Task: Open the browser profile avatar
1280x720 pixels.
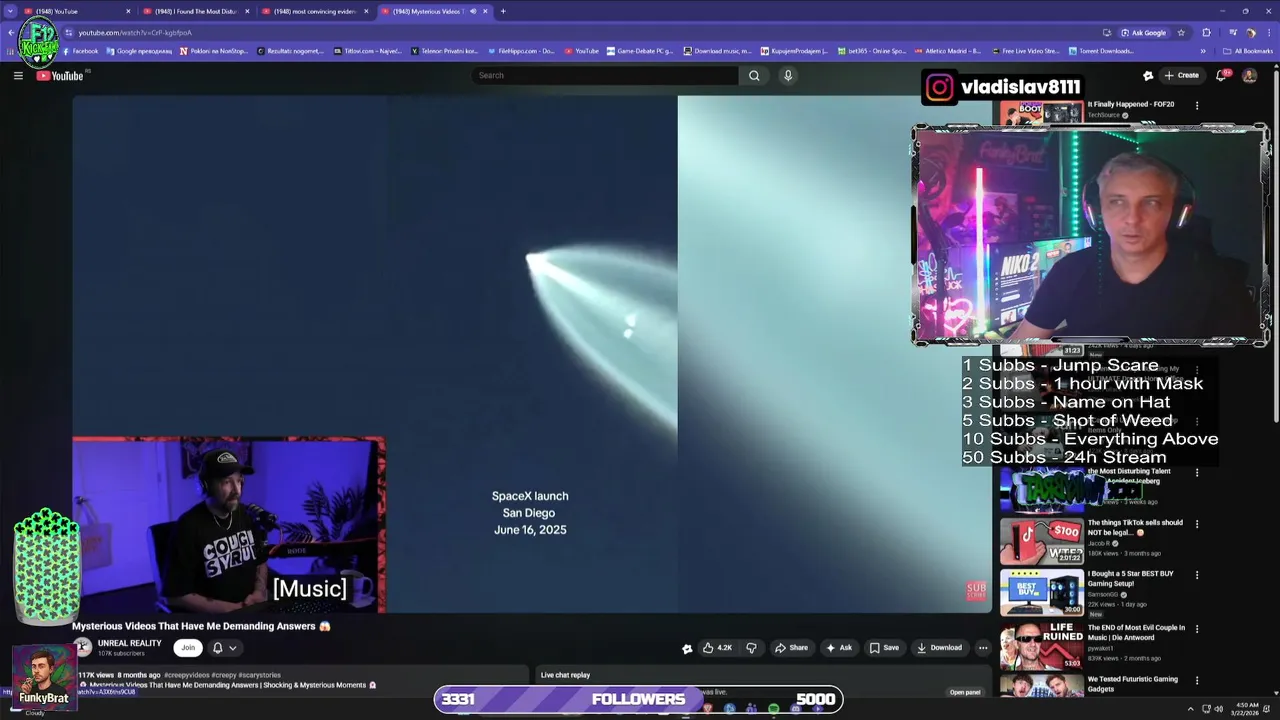Action: pyautogui.click(x=1250, y=32)
